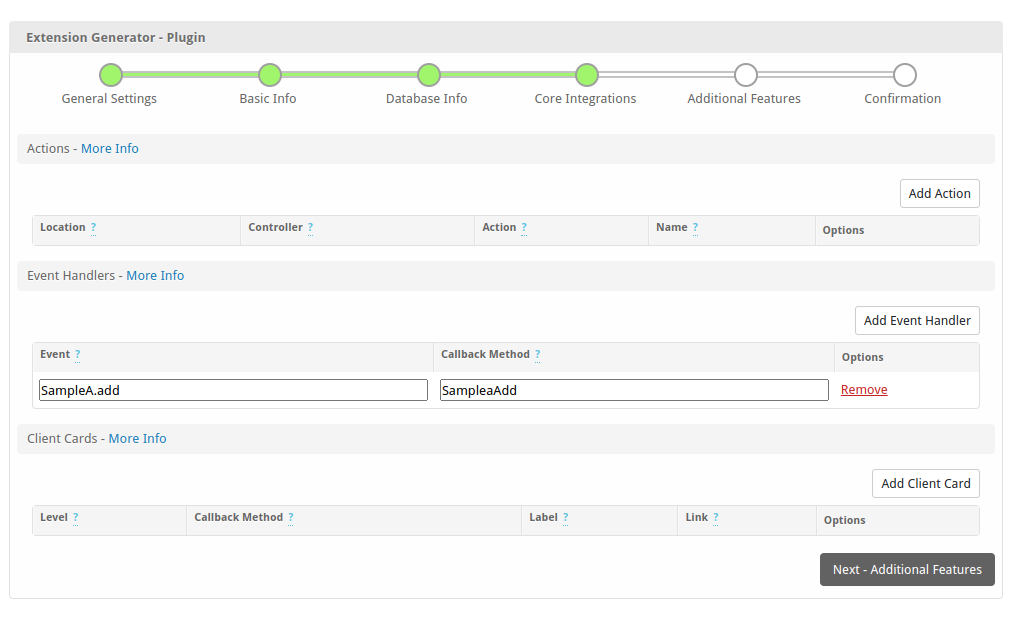Click the Basic Info step circle
This screenshot has height=622, width=1031.
click(x=270, y=75)
